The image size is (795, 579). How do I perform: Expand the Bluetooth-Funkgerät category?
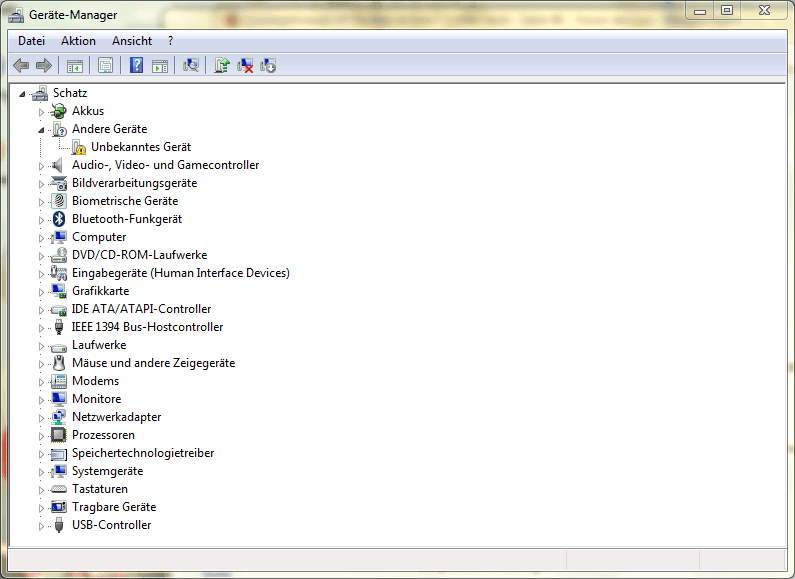click(42, 220)
